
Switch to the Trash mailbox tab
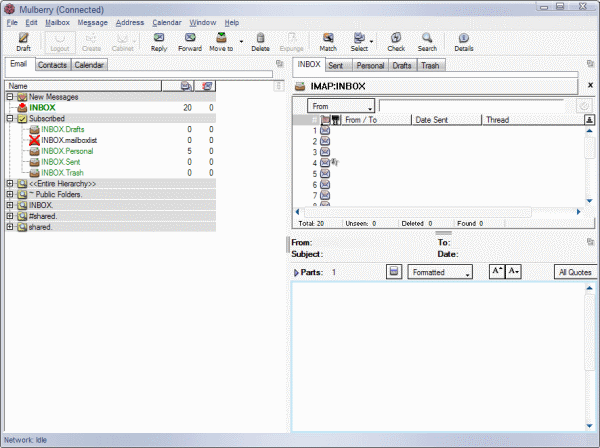[x=430, y=65]
